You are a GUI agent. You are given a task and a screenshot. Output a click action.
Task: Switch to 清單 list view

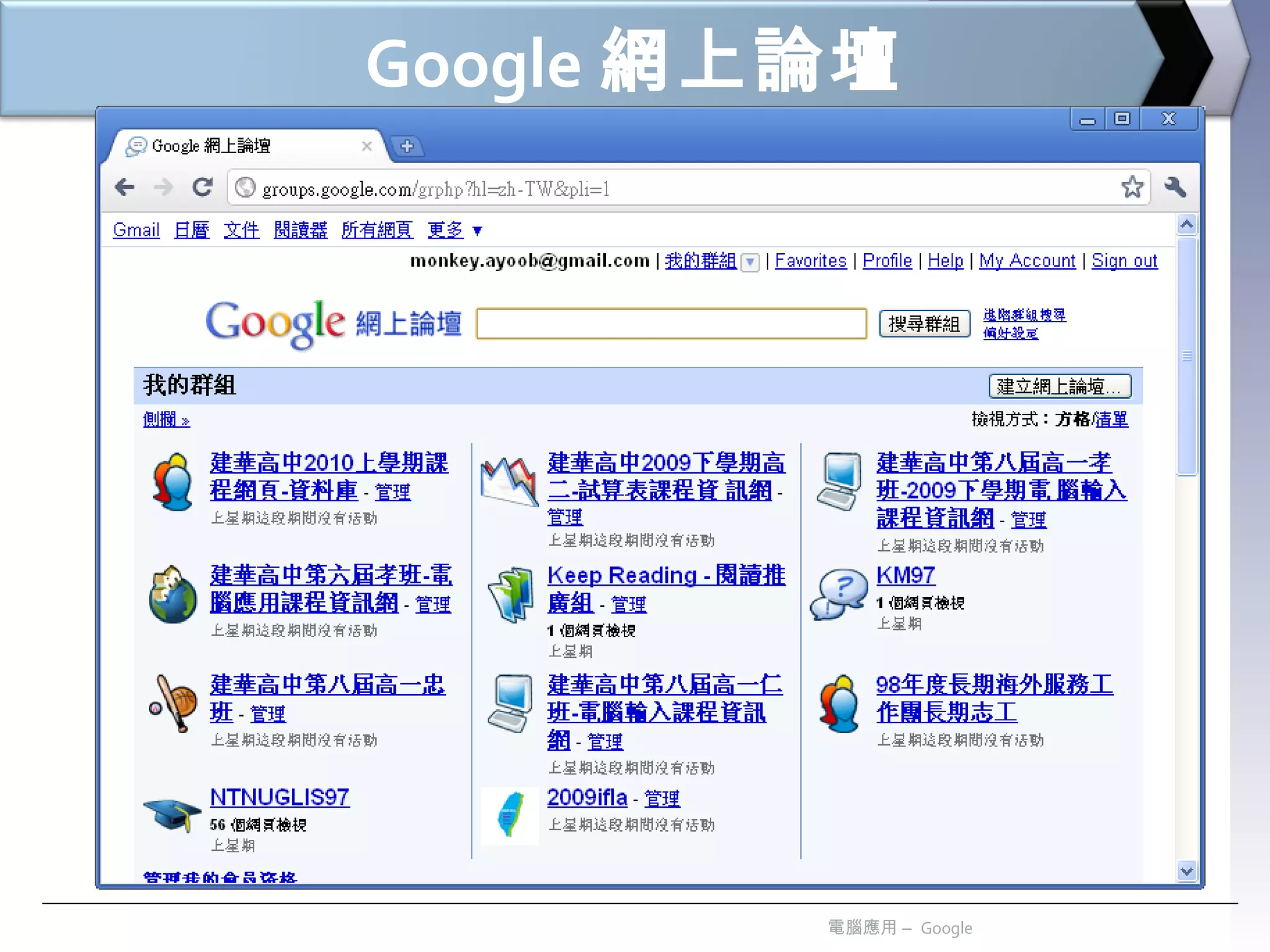tap(1112, 420)
